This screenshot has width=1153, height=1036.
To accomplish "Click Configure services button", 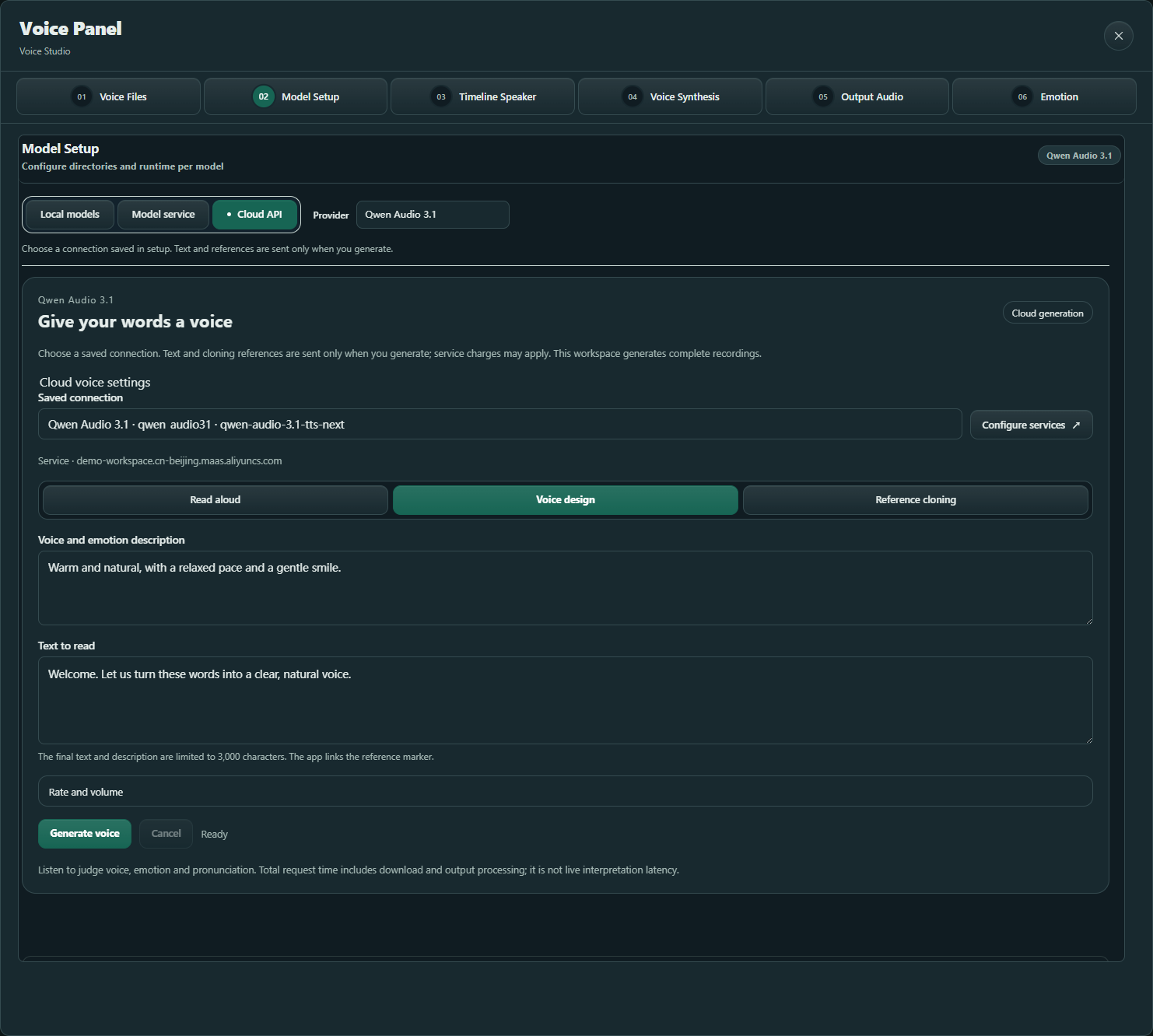I will (x=1031, y=425).
